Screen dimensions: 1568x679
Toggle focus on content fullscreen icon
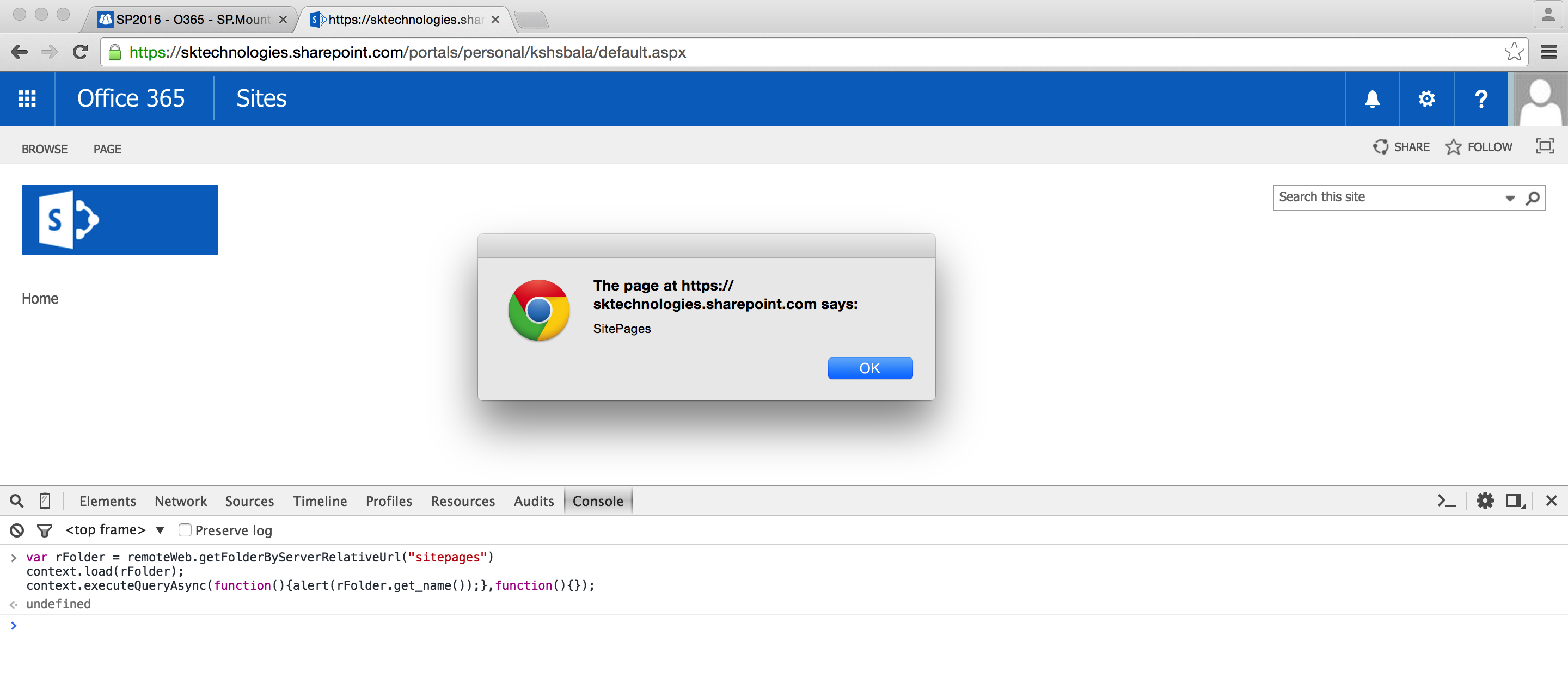[x=1544, y=147]
